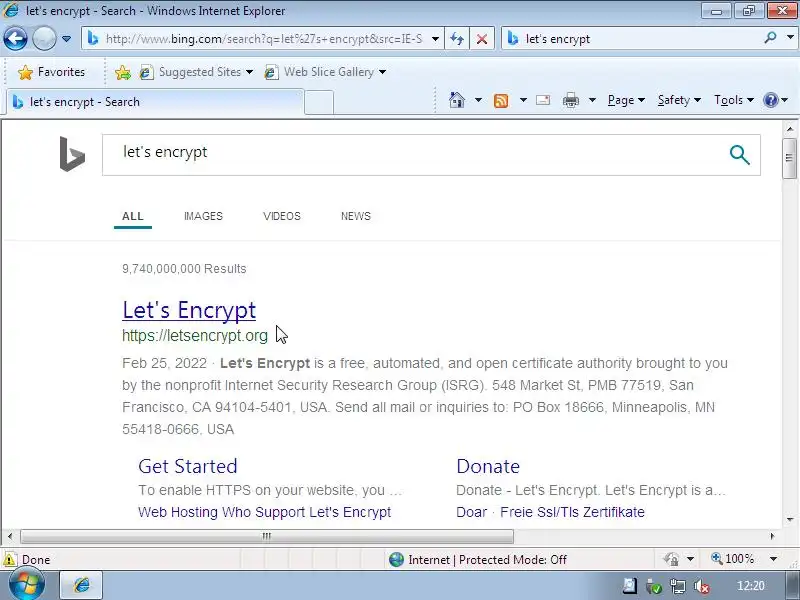Viewport: 800px width, 600px height.
Task: Open recent pages dropdown next to Forward button
Action: click(66, 39)
